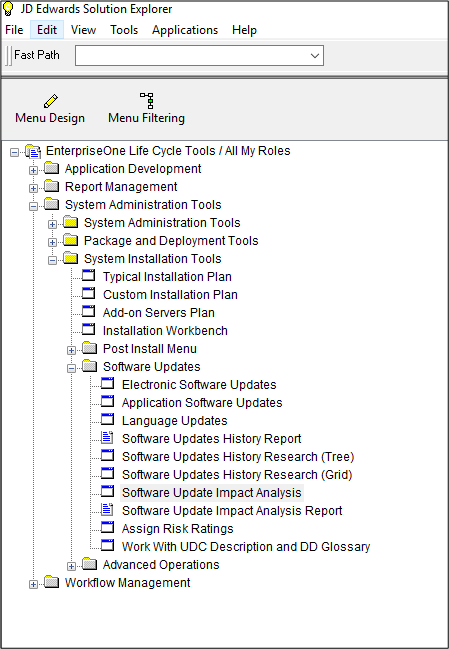
Task: Click the Add-on Servers Plan window icon
Action: tap(89, 312)
